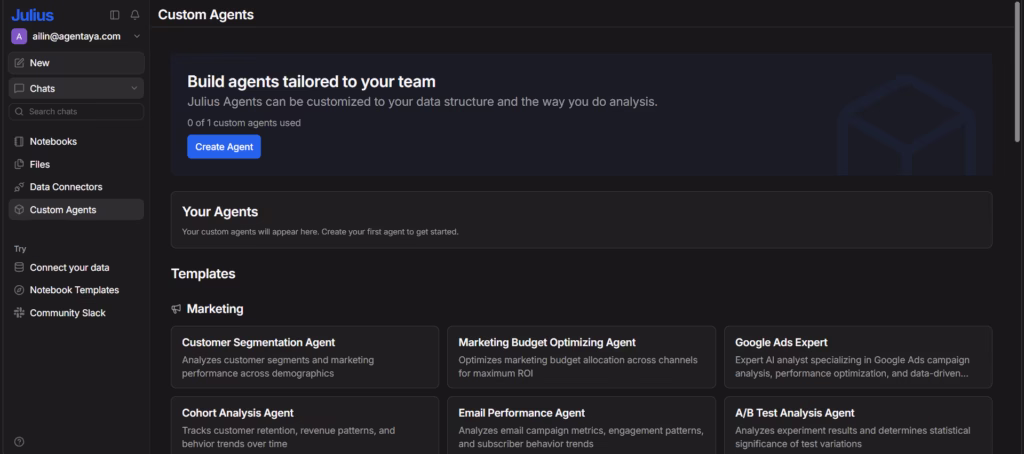The image size is (1024, 454).
Task: Open Notebooks page
Action: tap(76, 141)
